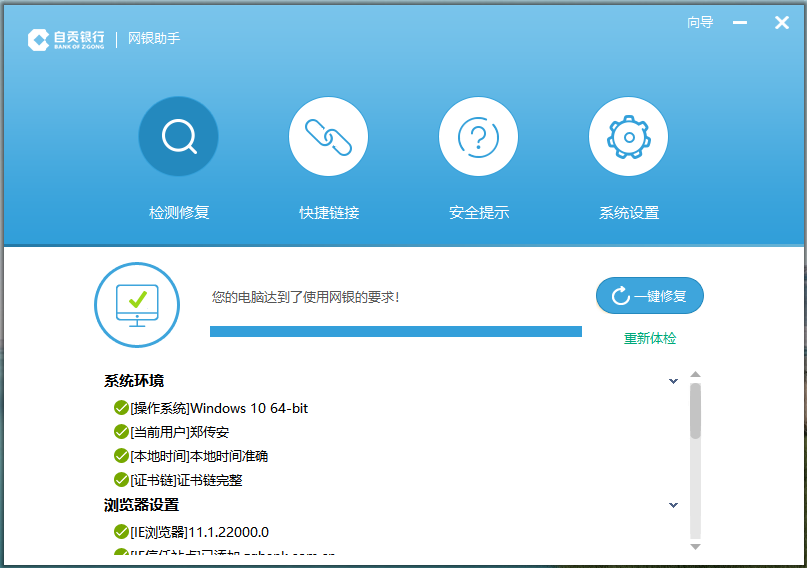Viewport: 807px width, 568px height.
Task: Select the 检测修复 tab label
Action: pyautogui.click(x=179, y=213)
